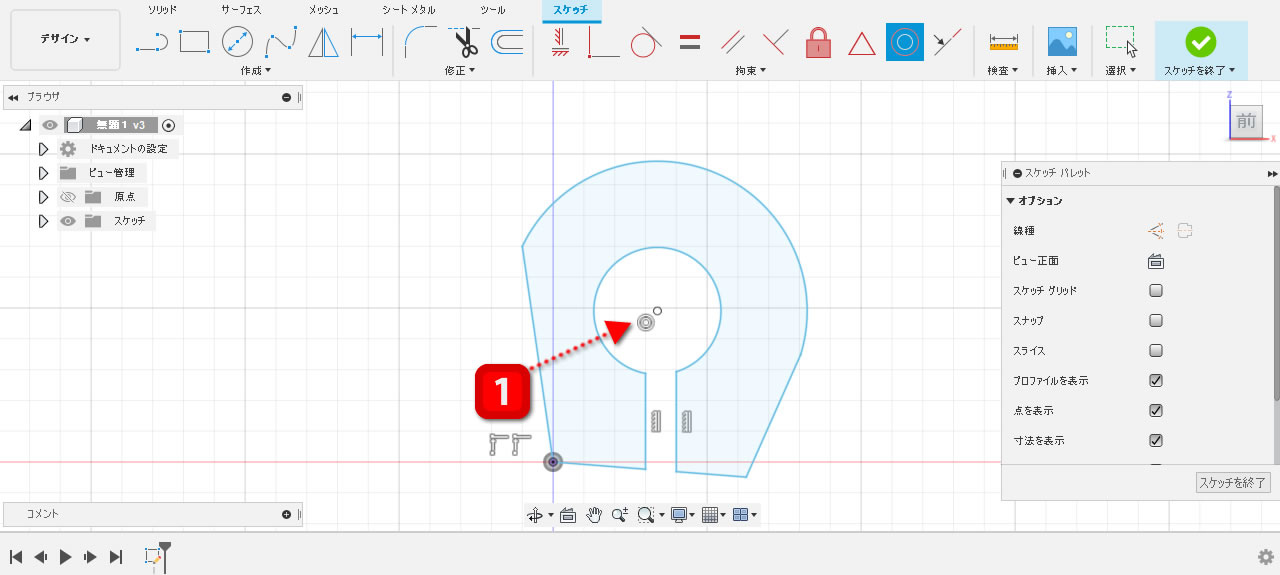Select the Offset tool
This screenshot has width=1280, height=575.
coord(507,42)
